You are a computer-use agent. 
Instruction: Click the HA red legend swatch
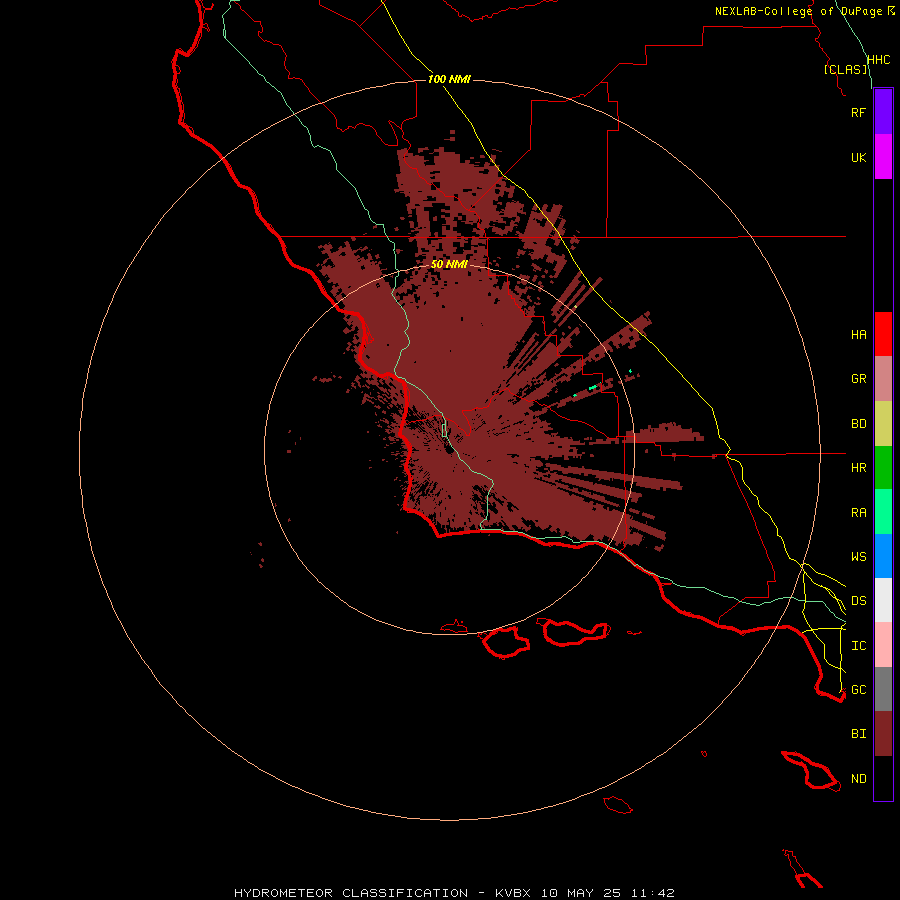(883, 334)
